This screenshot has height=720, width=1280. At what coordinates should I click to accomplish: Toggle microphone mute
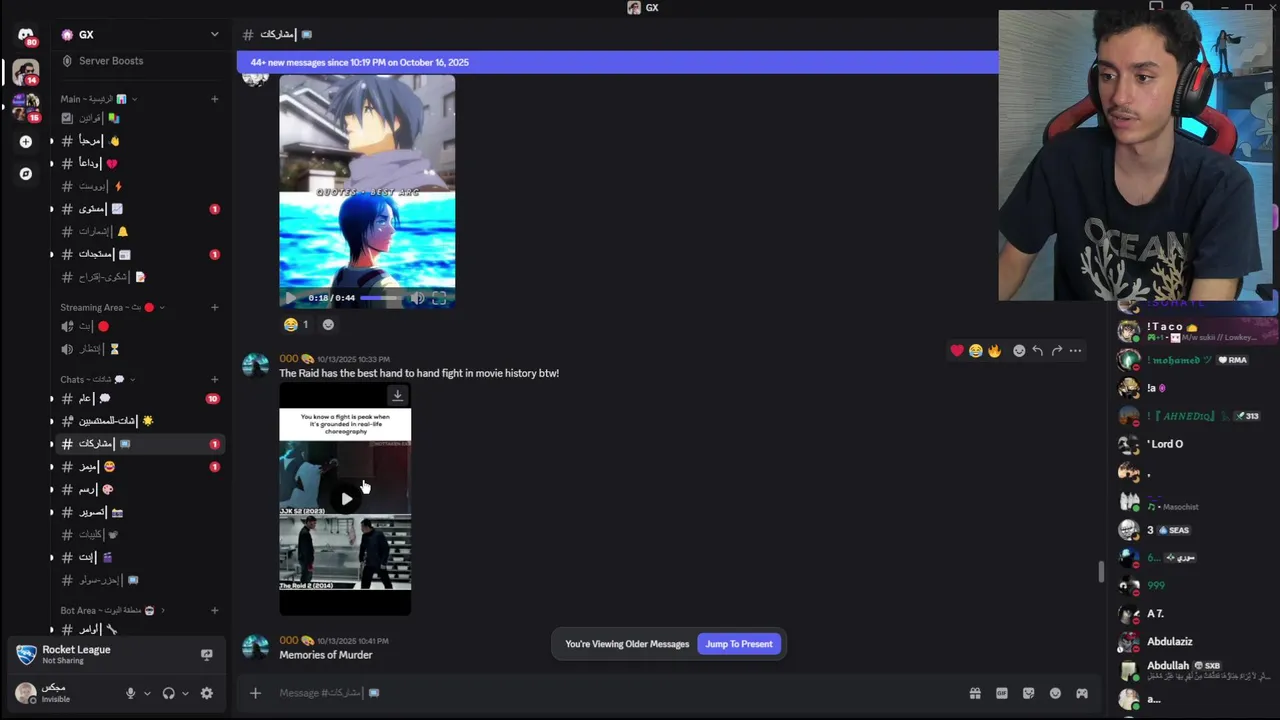(130, 693)
